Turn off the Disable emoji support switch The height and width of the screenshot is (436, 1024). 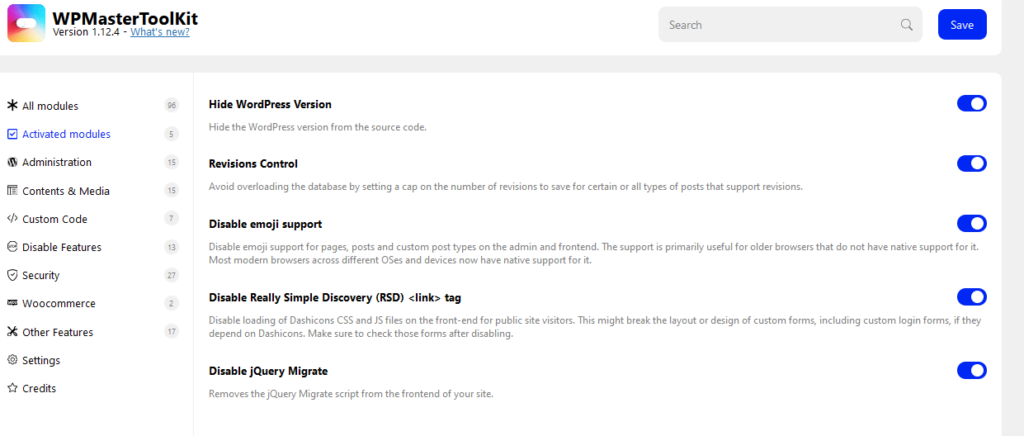(972, 224)
